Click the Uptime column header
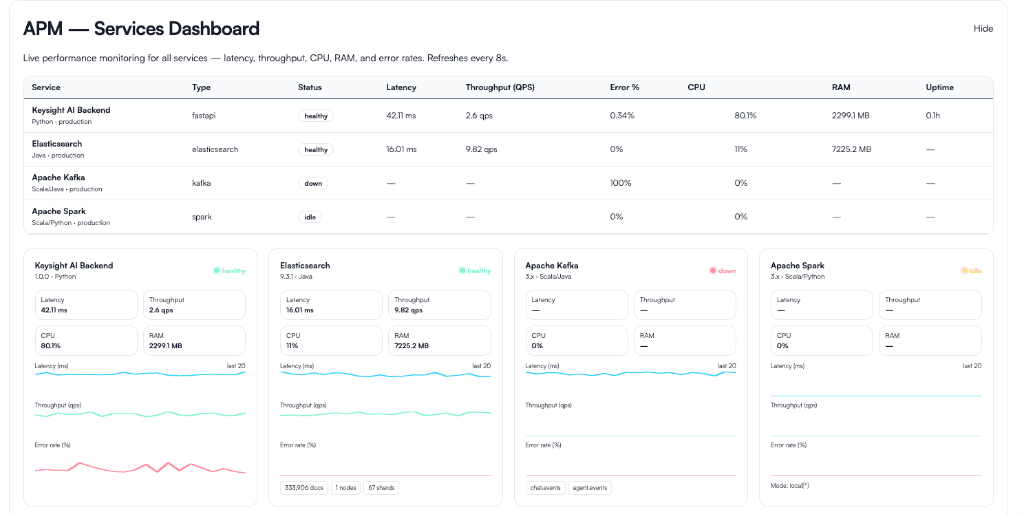 pyautogui.click(x=939, y=87)
